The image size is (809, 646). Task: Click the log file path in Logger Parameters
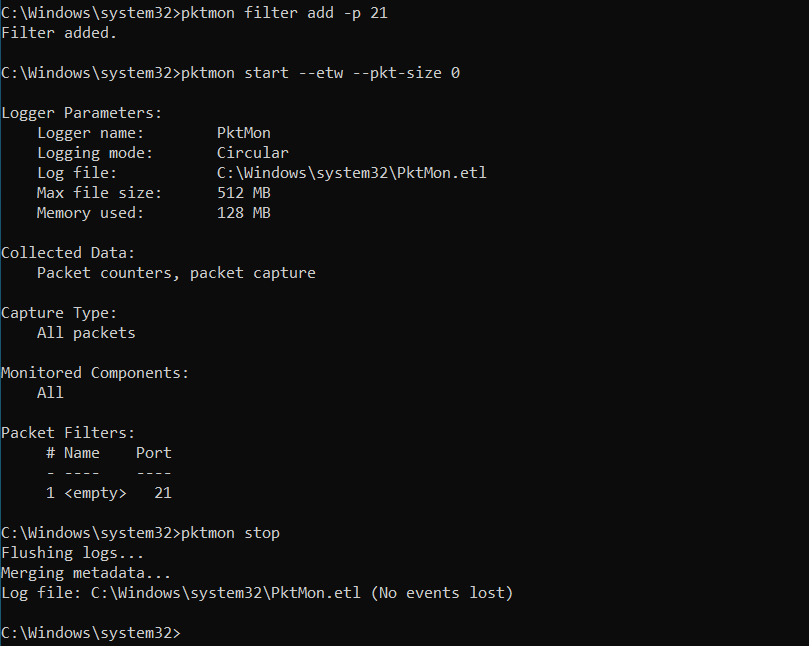[x=351, y=173]
